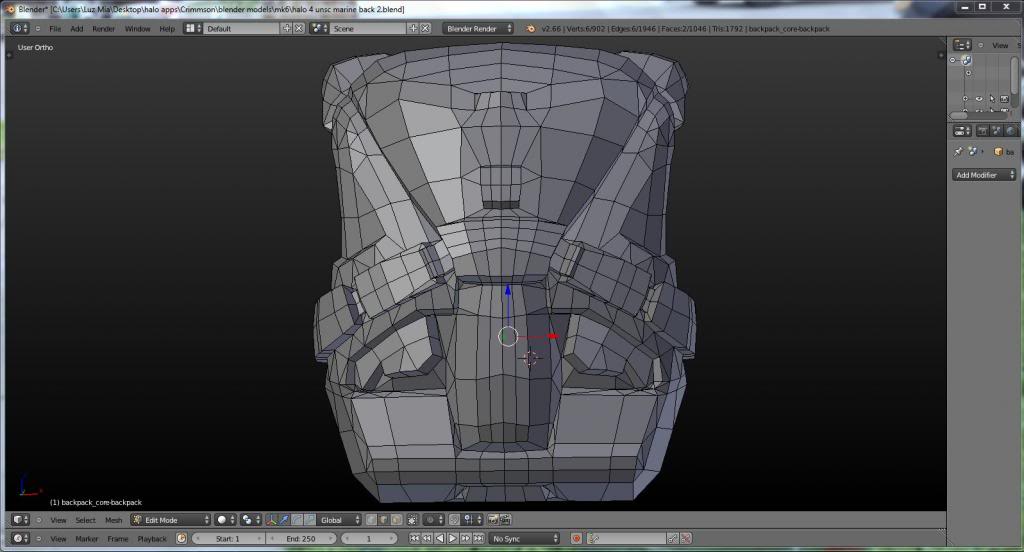Open the Edit Mode dropdown

170,520
